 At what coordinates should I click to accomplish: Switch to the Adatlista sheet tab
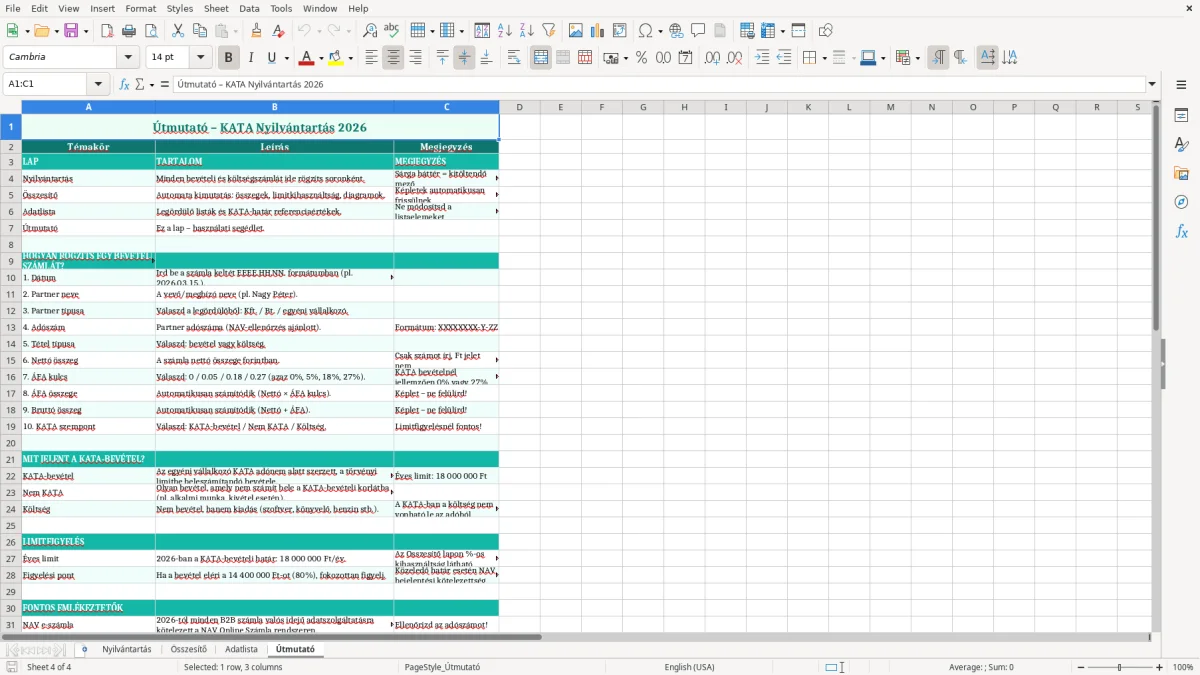(241, 650)
